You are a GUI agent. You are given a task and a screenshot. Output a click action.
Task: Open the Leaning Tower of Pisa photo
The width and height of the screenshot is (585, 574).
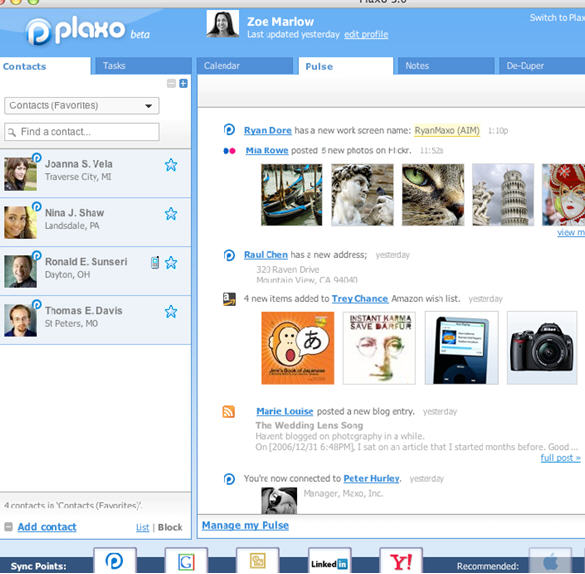point(503,195)
